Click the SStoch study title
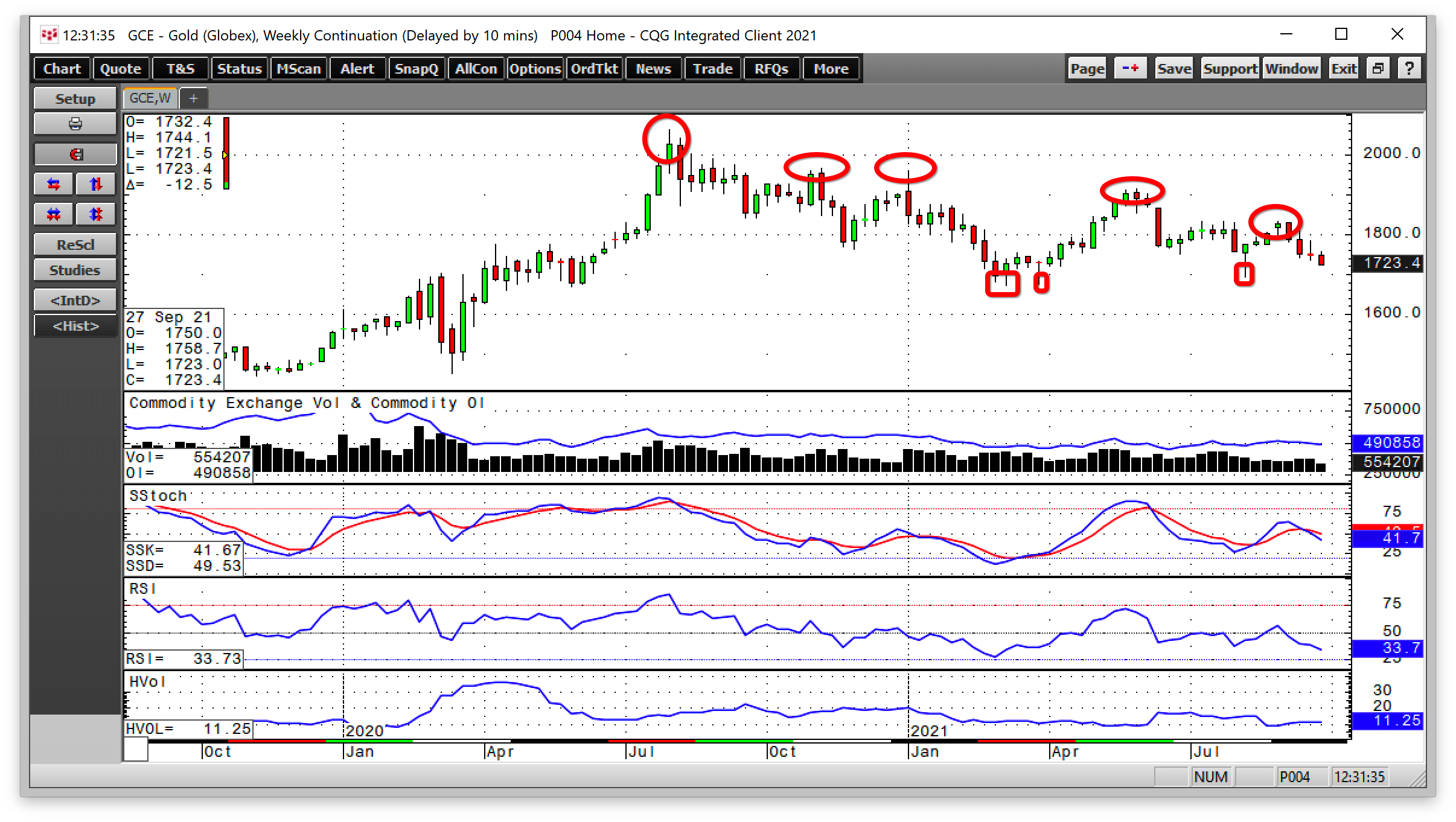 click(158, 495)
